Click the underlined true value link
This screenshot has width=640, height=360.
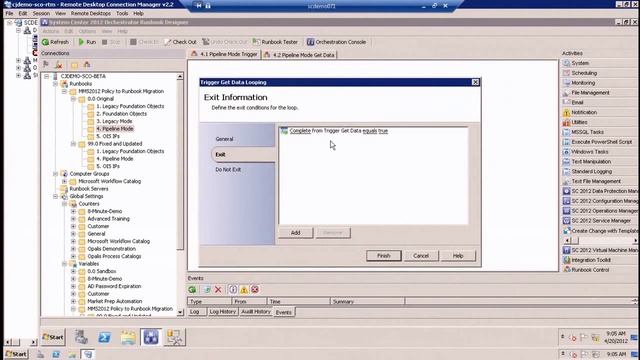(x=383, y=131)
